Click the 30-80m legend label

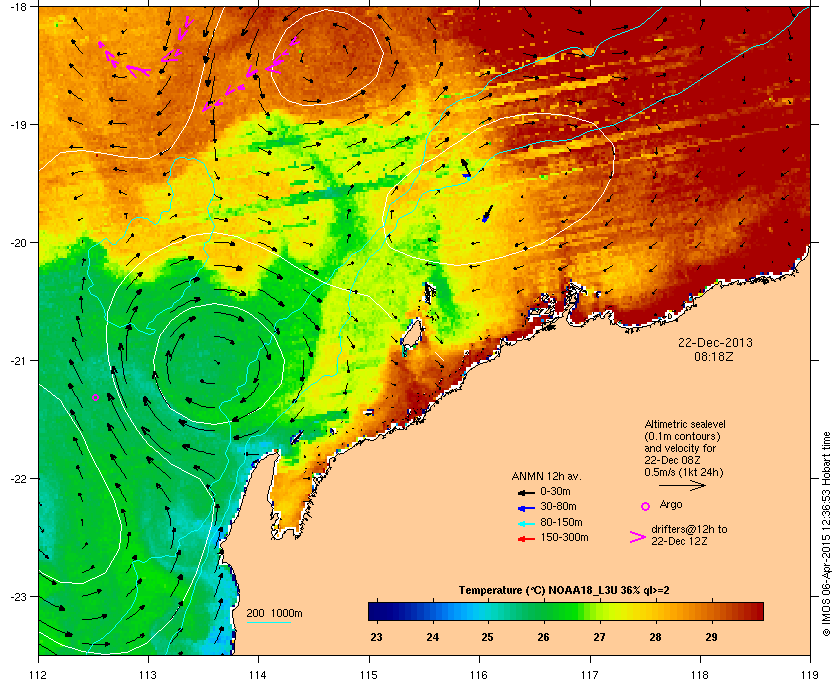click(x=558, y=506)
